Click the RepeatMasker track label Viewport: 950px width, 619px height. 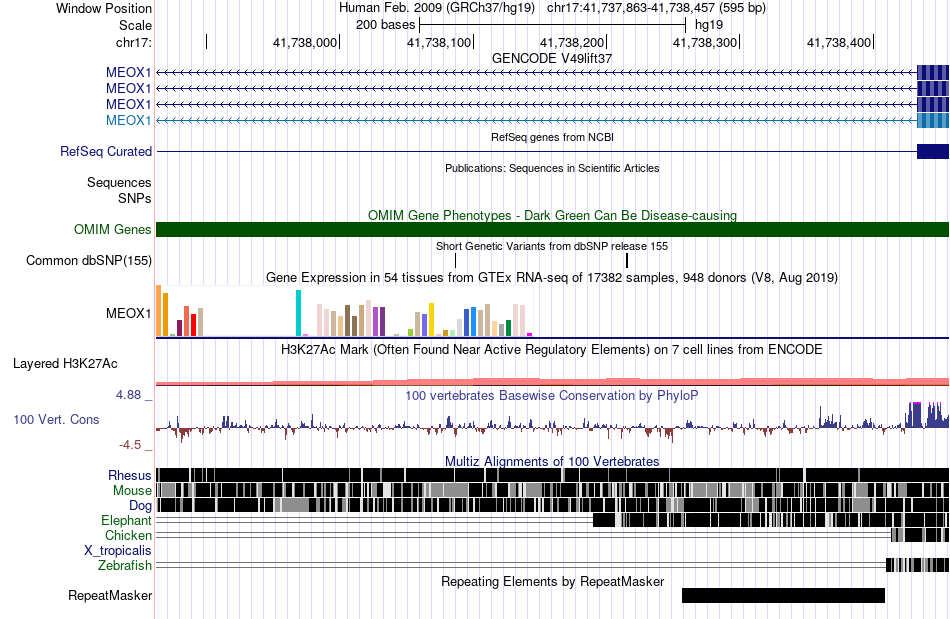coord(110,595)
